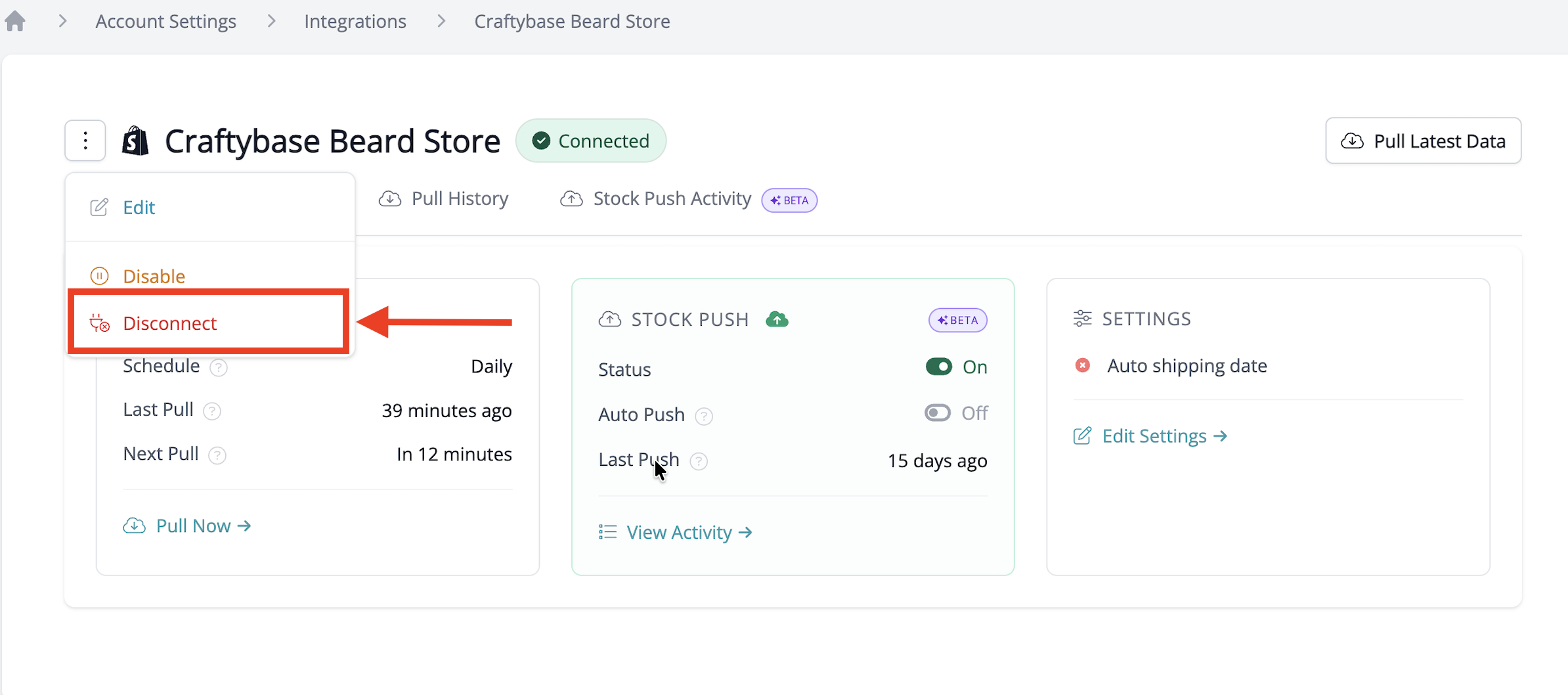
Task: Click the '15 days ago' value
Action: (x=938, y=460)
